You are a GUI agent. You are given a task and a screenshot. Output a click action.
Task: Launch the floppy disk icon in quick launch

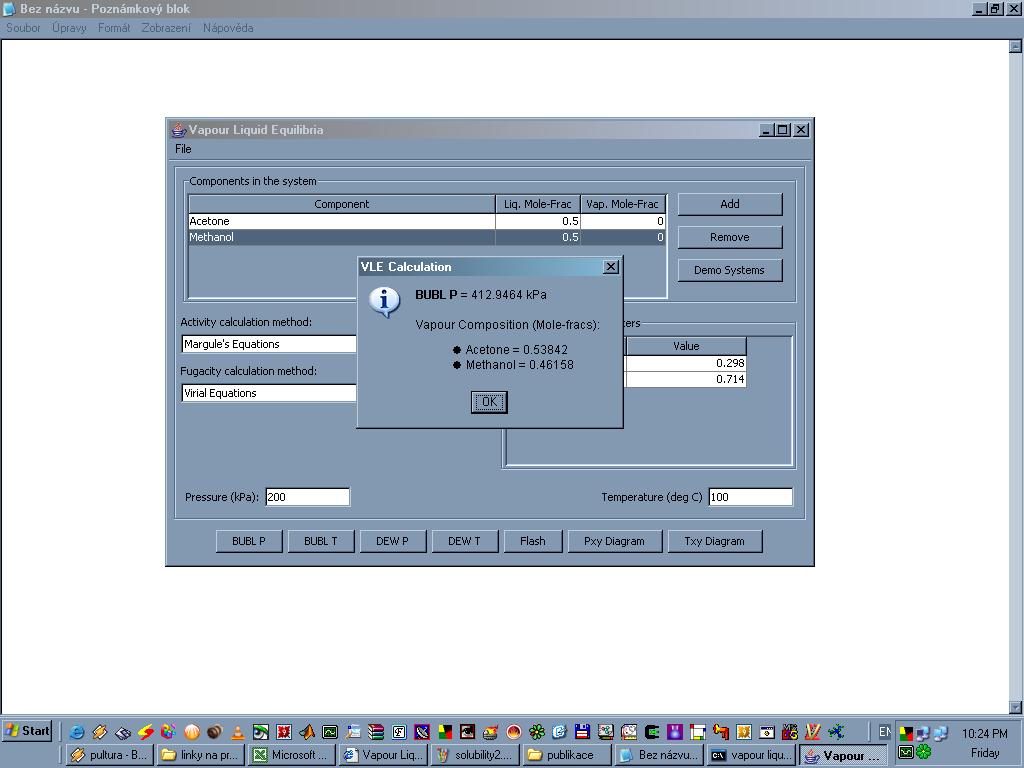[583, 731]
